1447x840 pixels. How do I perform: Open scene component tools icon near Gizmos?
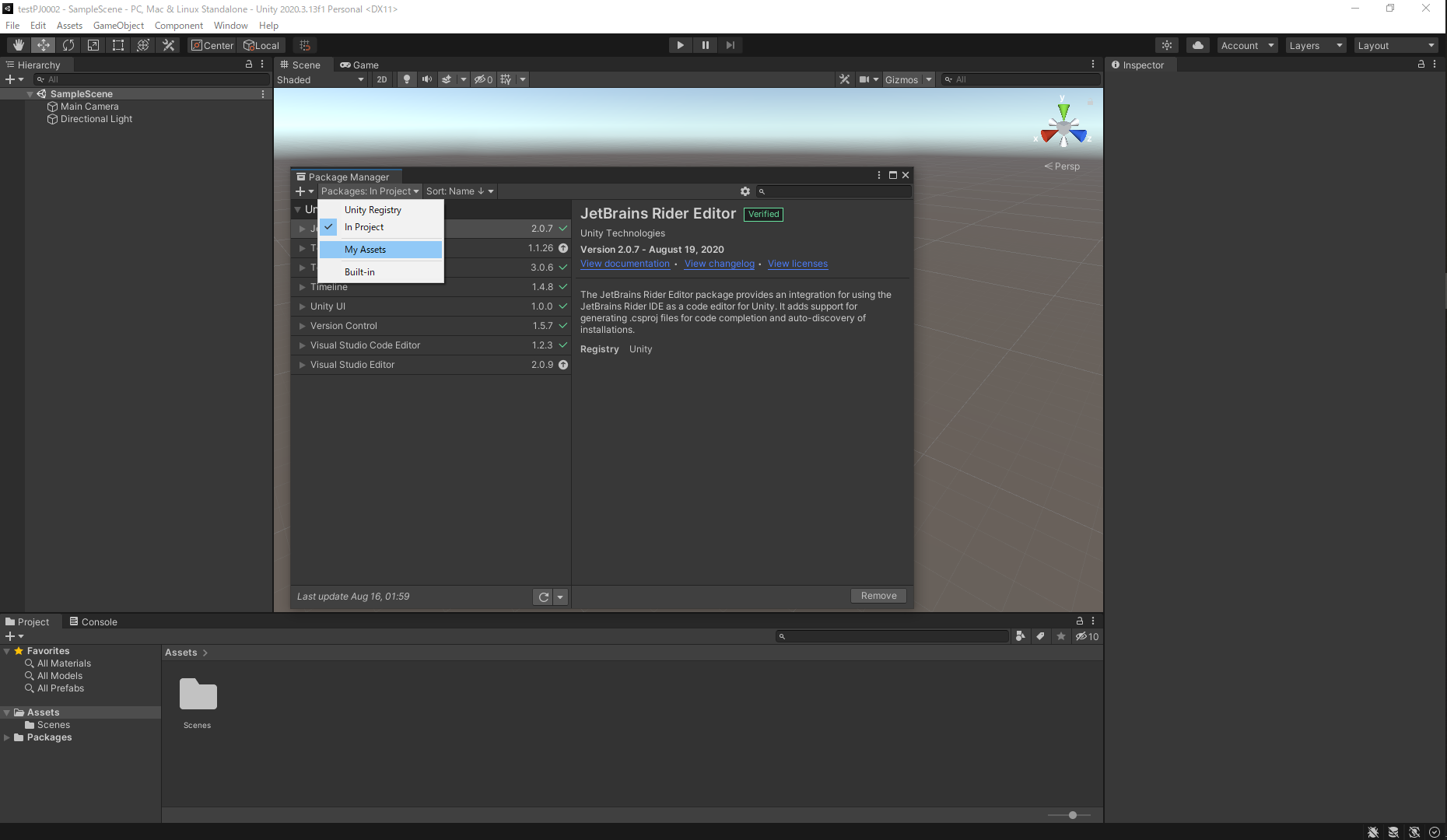tap(844, 79)
